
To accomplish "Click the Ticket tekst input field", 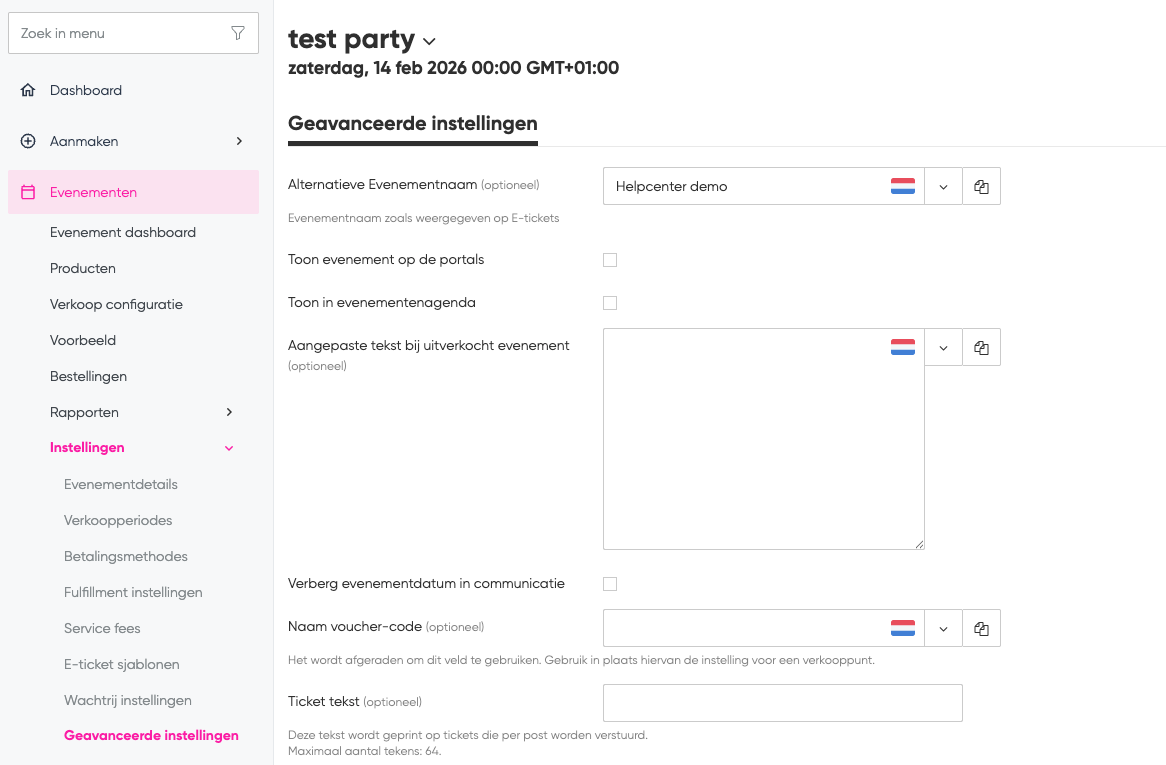I will tap(782, 703).
